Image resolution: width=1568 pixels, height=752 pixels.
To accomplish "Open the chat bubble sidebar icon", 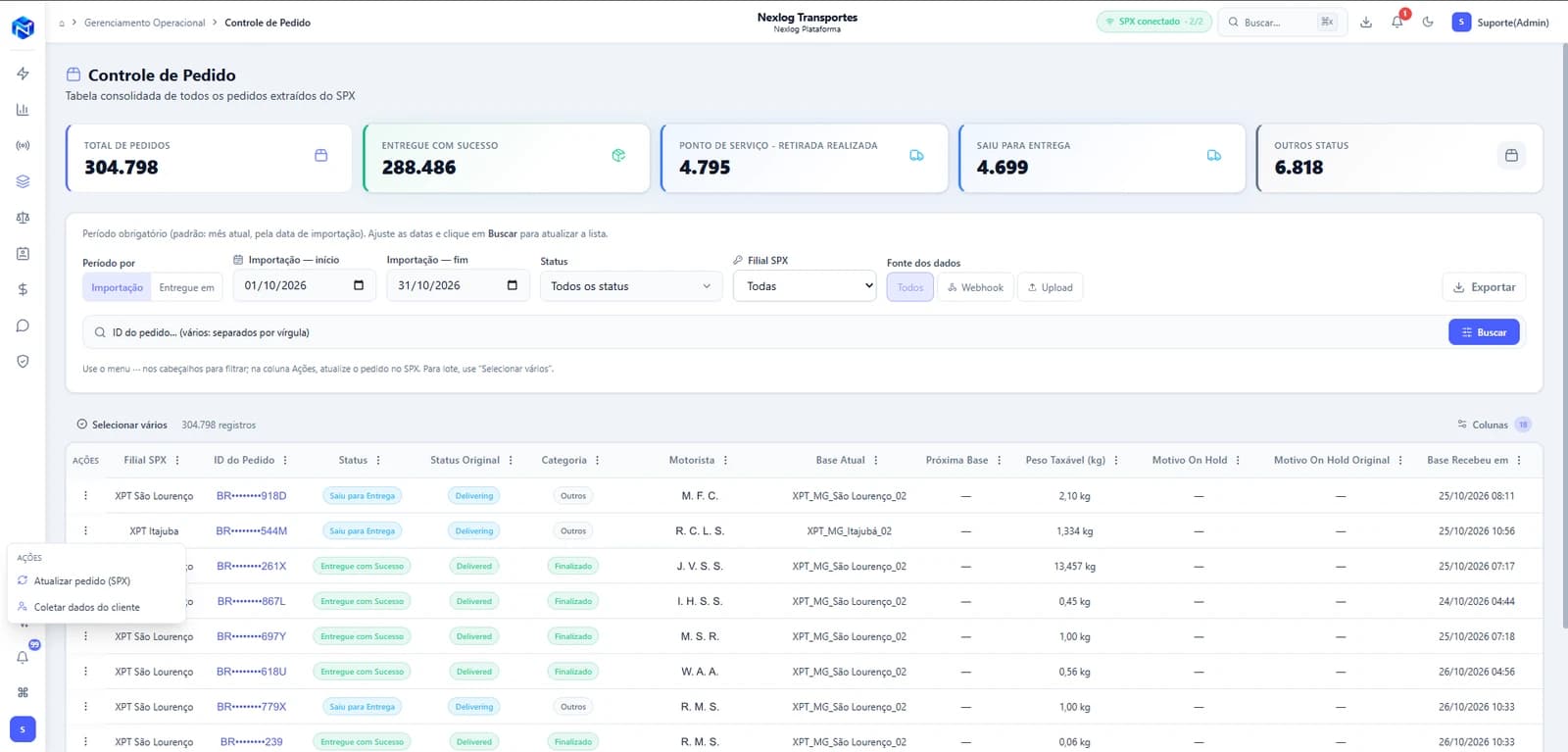I will coord(23,326).
